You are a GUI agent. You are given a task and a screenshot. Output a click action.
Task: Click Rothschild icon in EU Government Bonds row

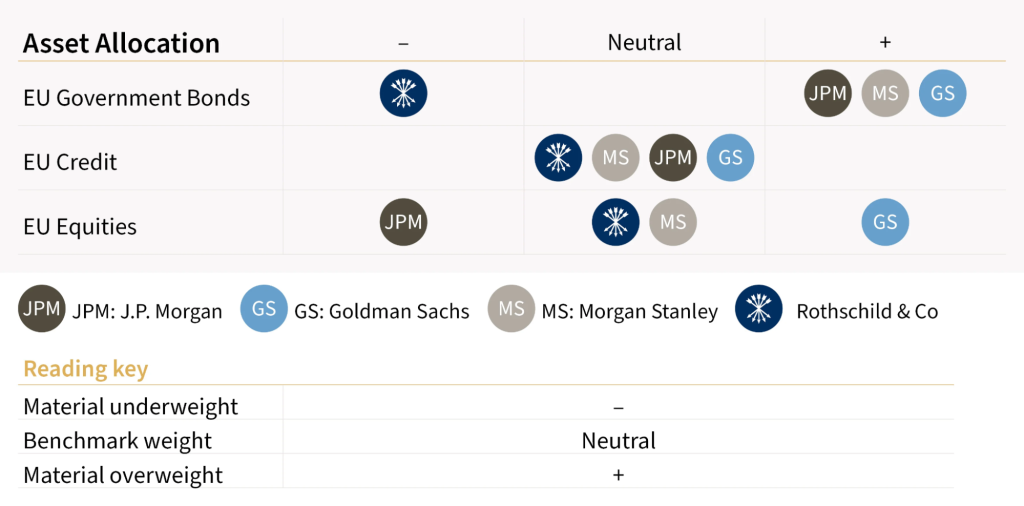pyautogui.click(x=403, y=94)
